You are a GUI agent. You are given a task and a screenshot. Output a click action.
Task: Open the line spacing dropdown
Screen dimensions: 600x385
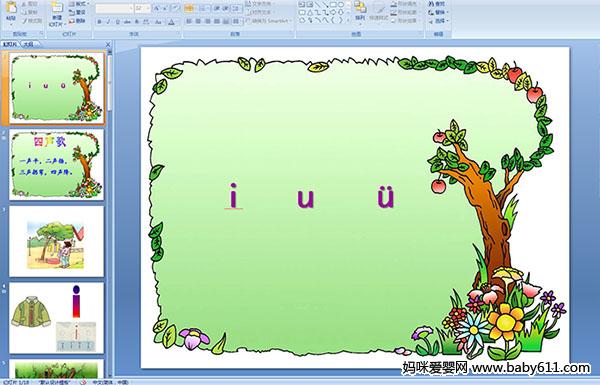click(x=237, y=8)
